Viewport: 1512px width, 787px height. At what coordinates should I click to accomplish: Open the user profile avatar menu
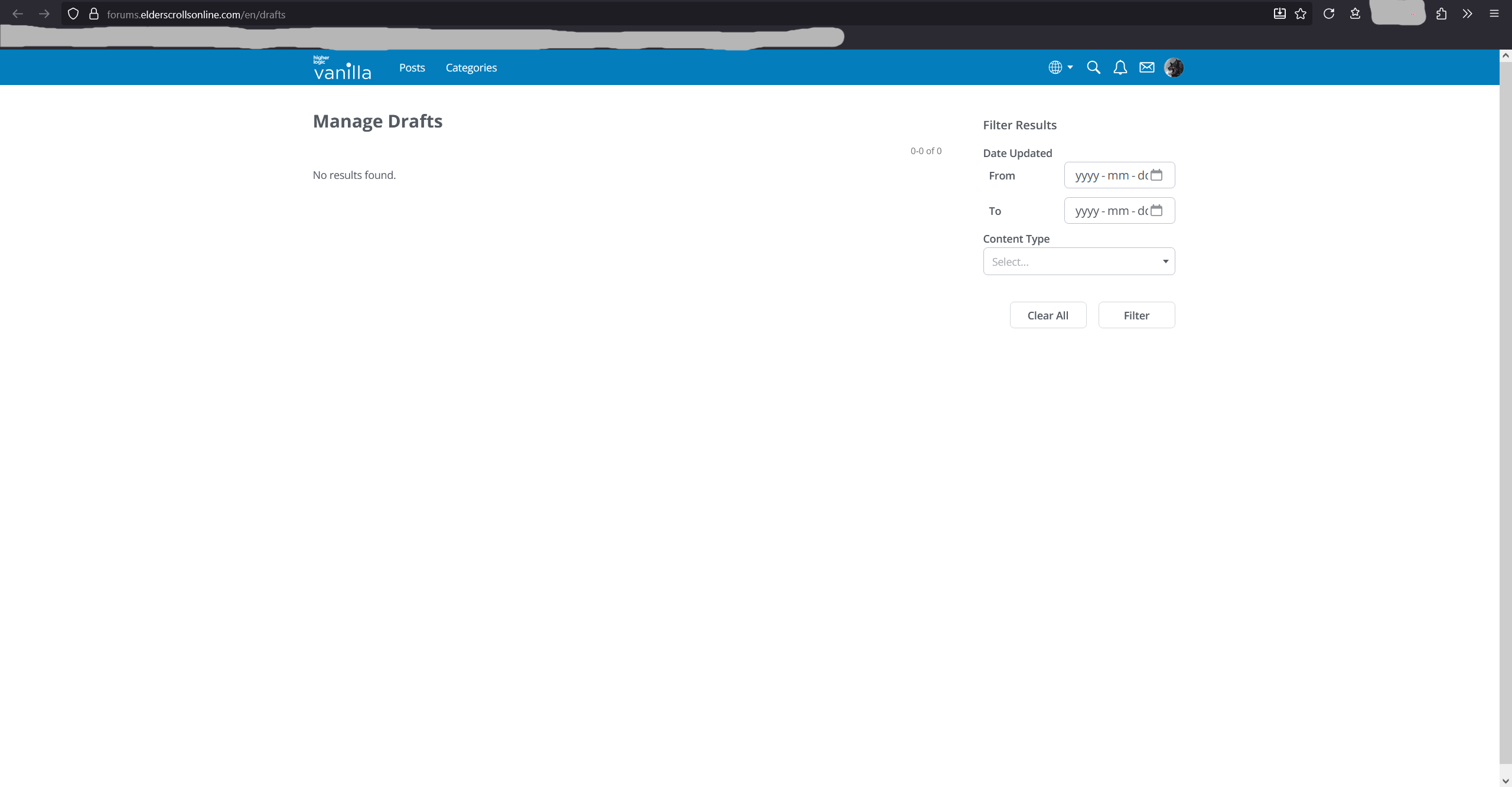tap(1173, 67)
